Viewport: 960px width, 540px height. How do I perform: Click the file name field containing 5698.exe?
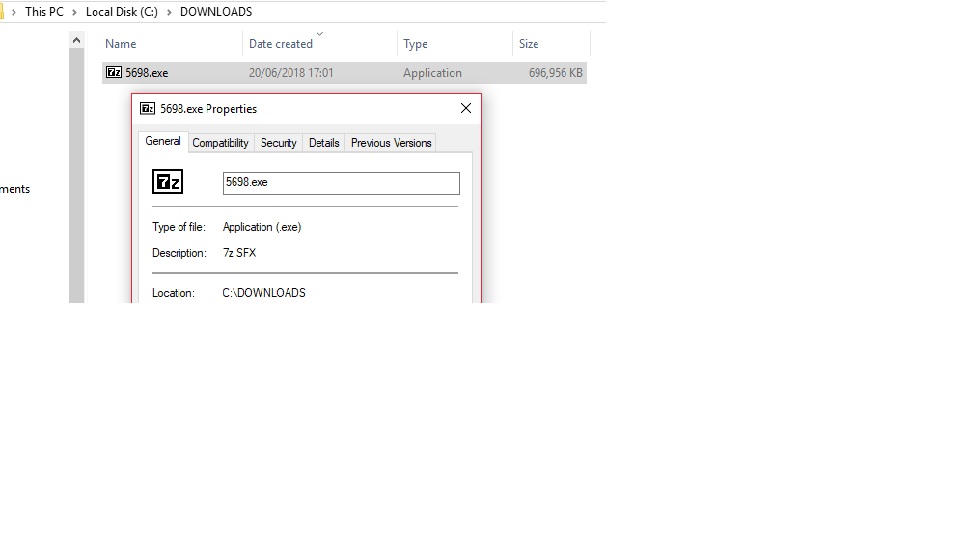[340, 183]
